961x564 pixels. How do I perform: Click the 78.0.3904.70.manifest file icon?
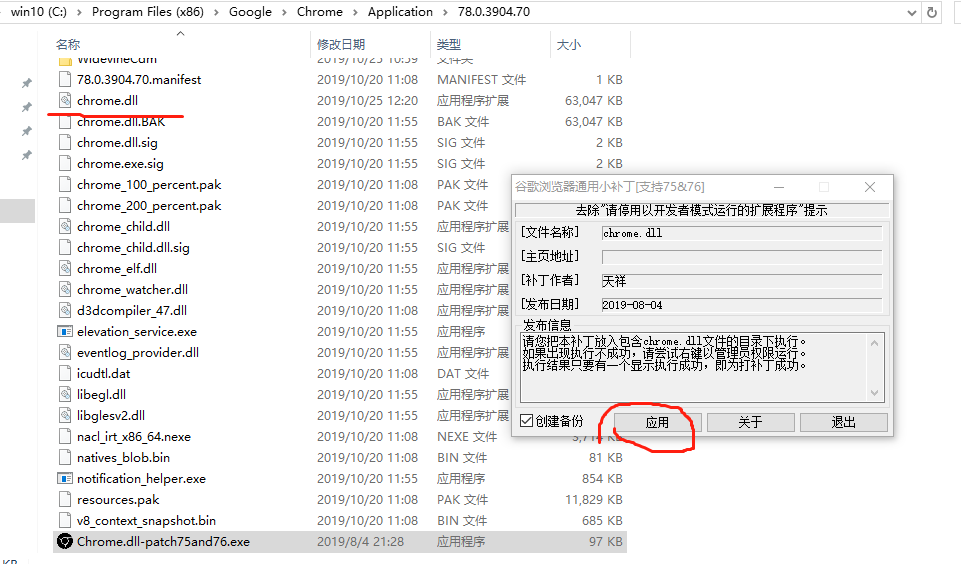coord(65,79)
